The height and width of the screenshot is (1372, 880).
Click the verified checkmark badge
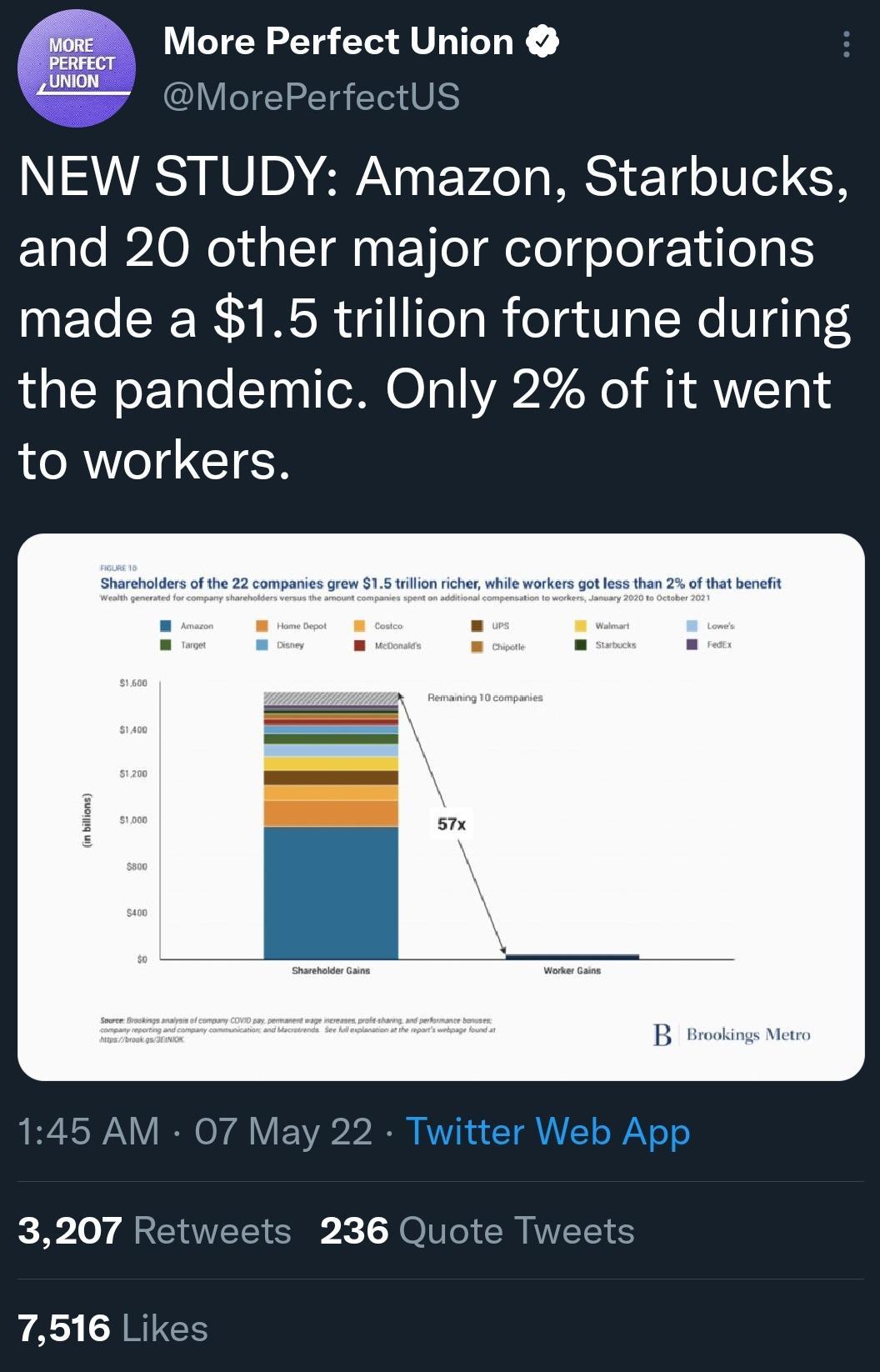542,41
